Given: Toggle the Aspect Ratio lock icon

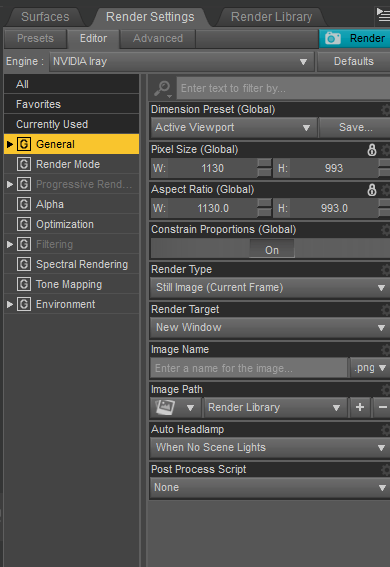Looking at the screenshot, I should point(372,190).
